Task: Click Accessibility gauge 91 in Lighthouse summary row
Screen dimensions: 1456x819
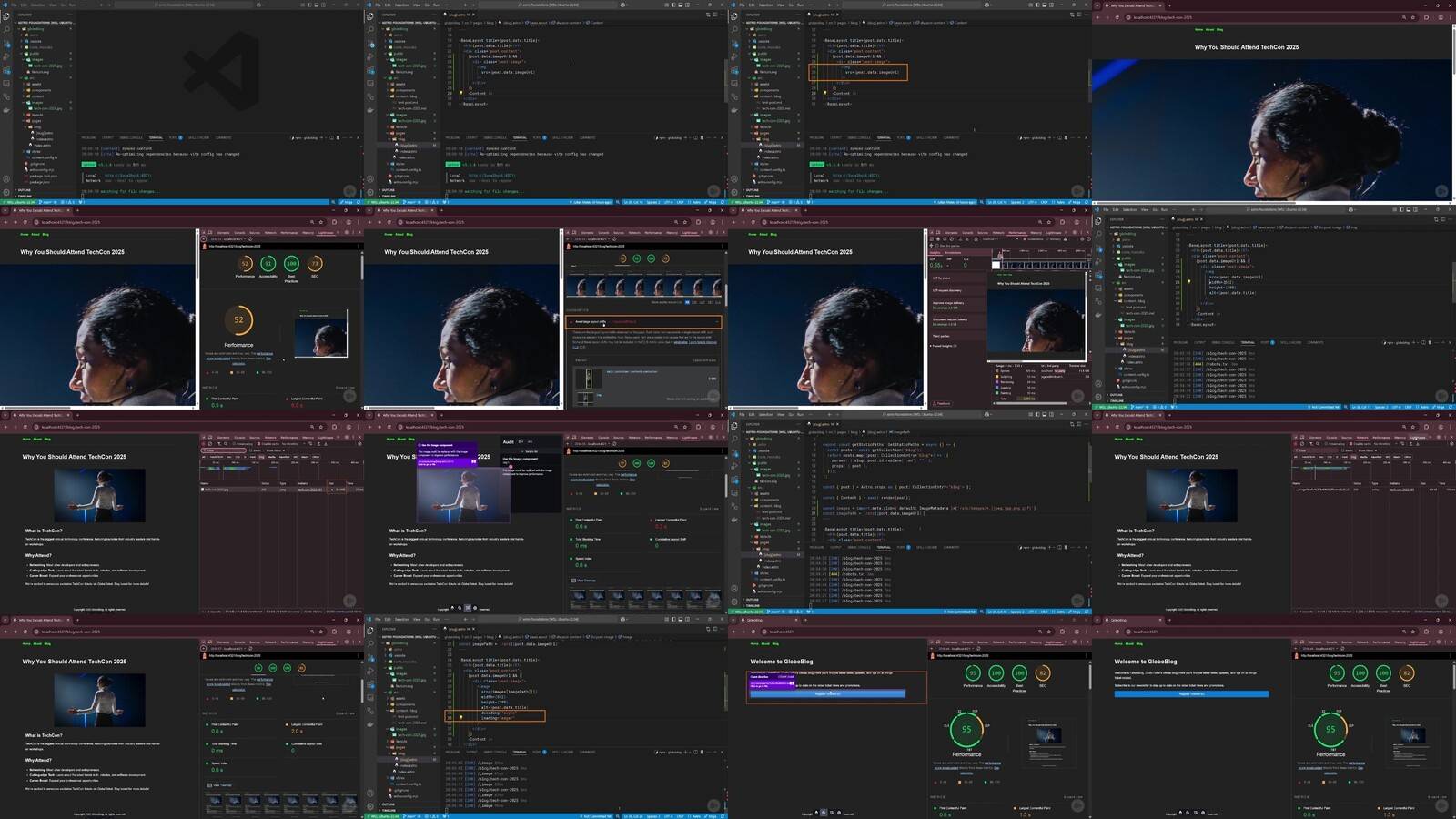Action: pos(268,264)
